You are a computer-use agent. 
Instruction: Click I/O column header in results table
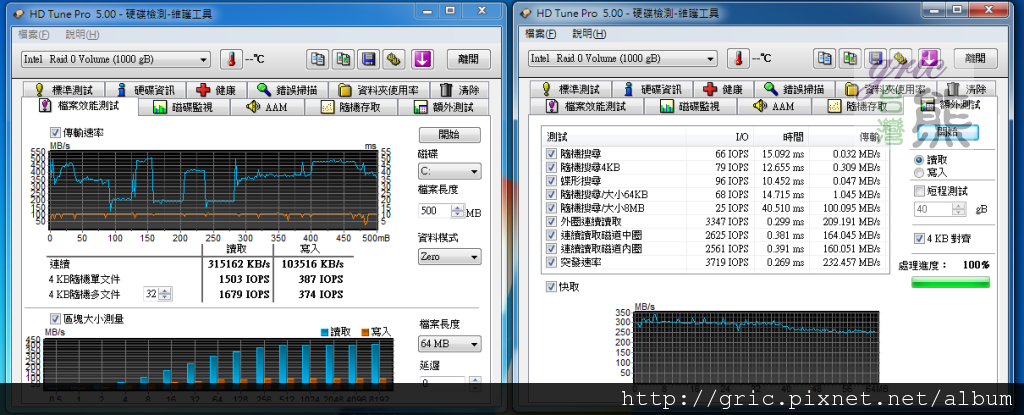click(x=719, y=137)
